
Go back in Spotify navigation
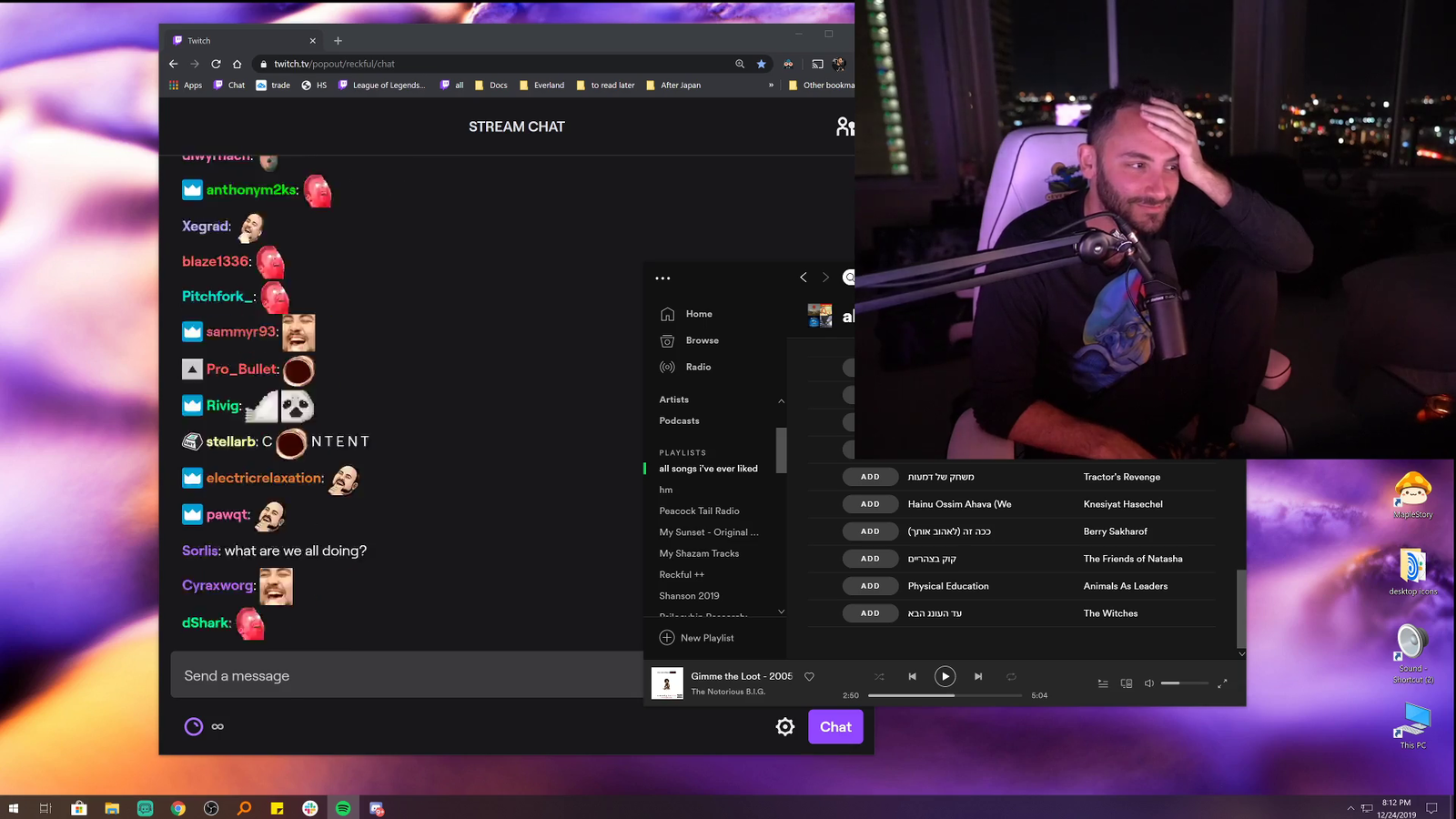[804, 278]
